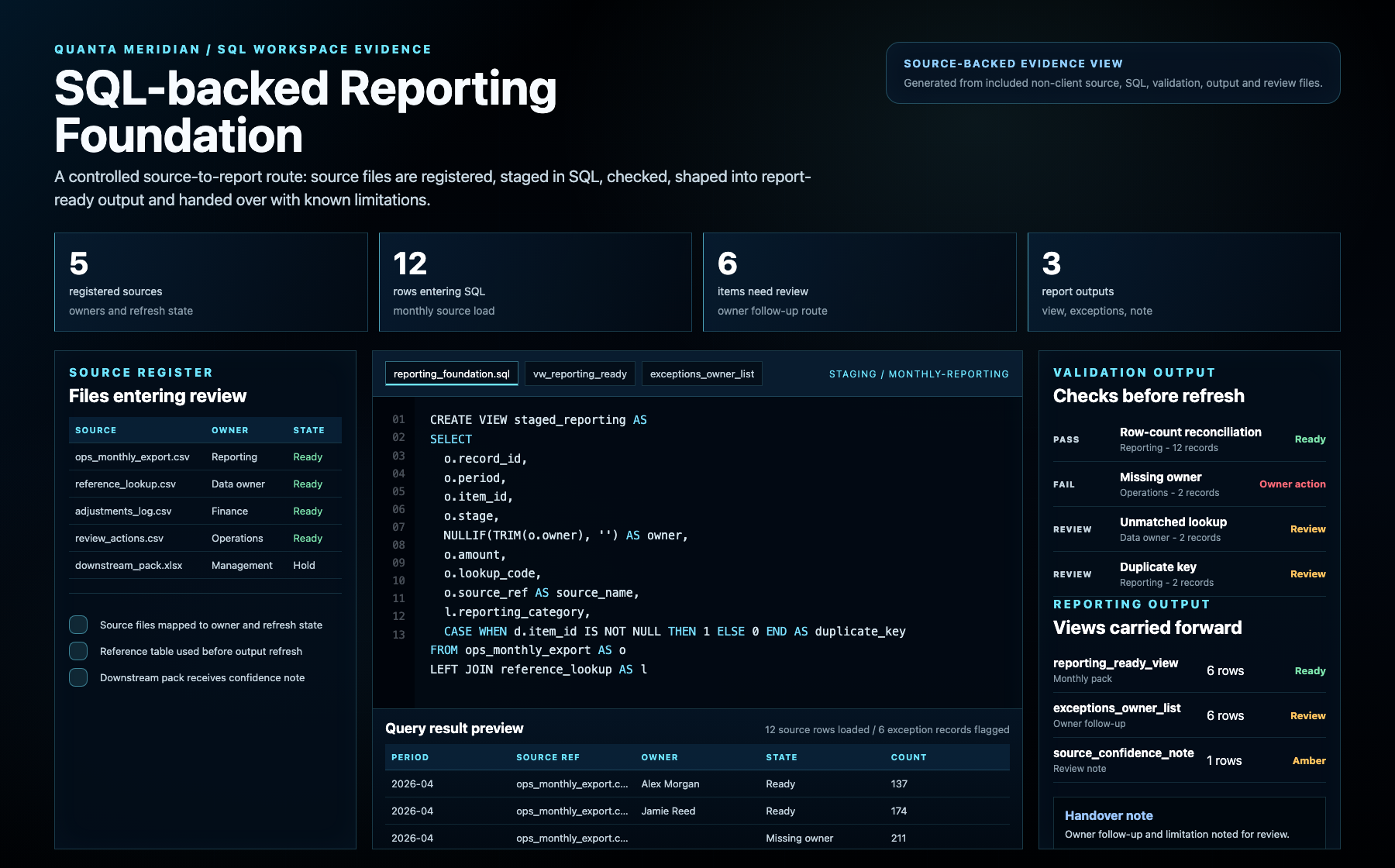The width and height of the screenshot is (1395, 868).
Task: Click review_actions.csv in the files list
Action: pos(119,539)
